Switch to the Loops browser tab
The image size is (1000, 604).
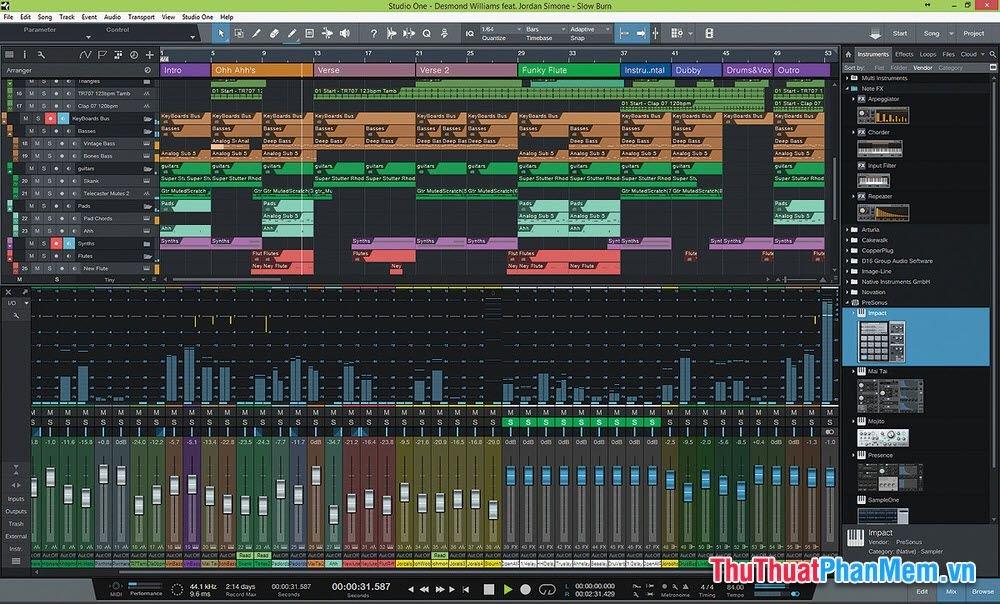pos(928,54)
